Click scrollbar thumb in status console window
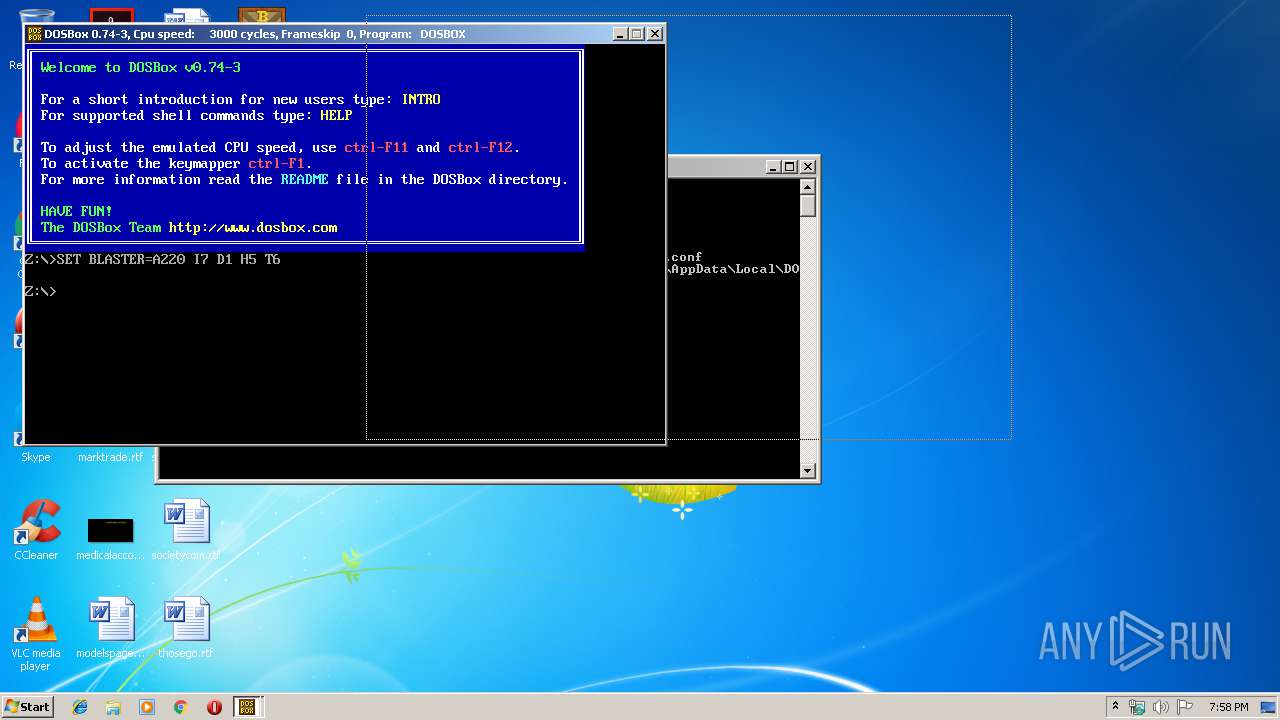Image resolution: width=1280 pixels, height=720 pixels. 808,206
